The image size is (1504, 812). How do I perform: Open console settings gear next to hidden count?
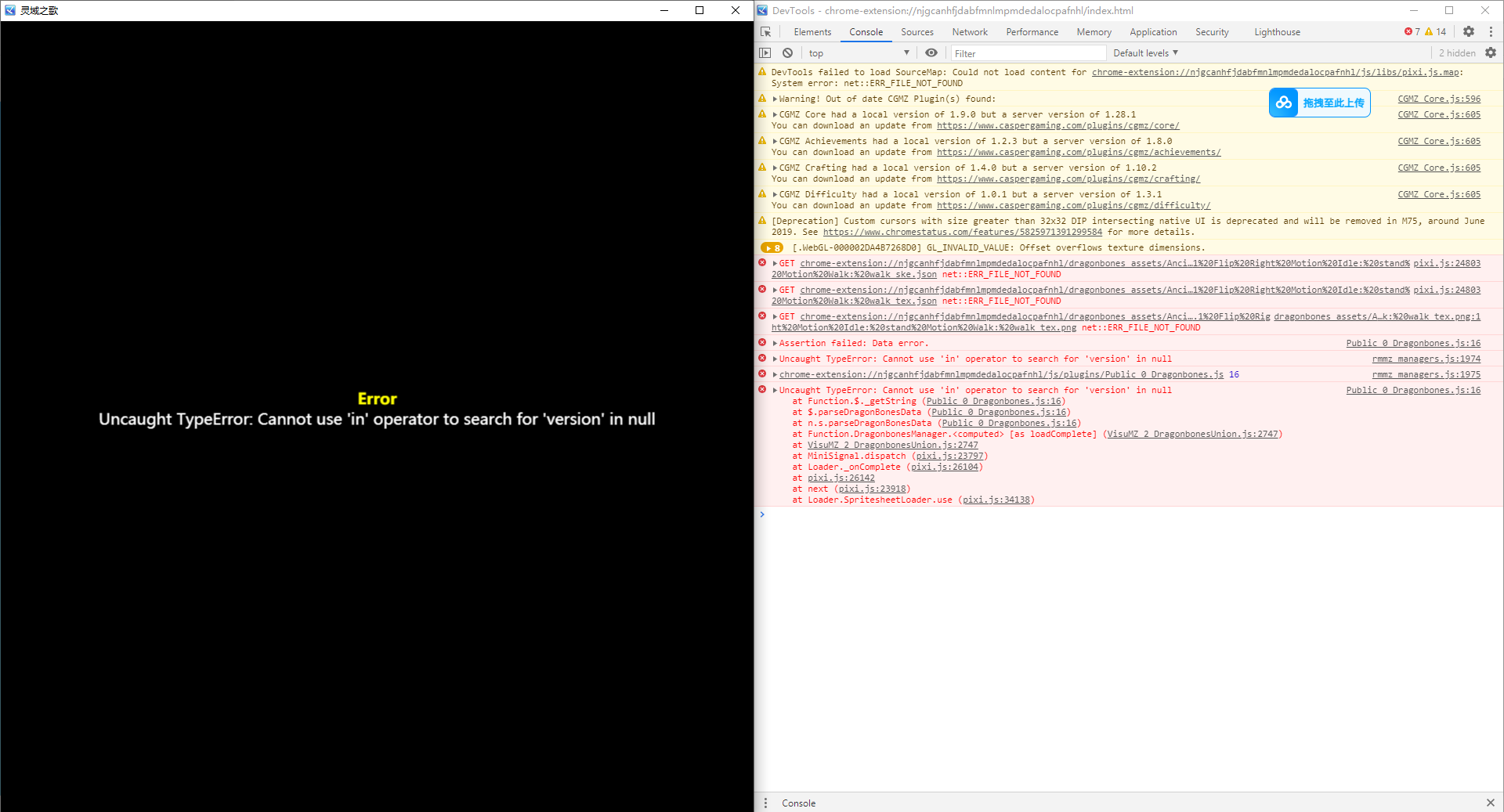point(1491,53)
